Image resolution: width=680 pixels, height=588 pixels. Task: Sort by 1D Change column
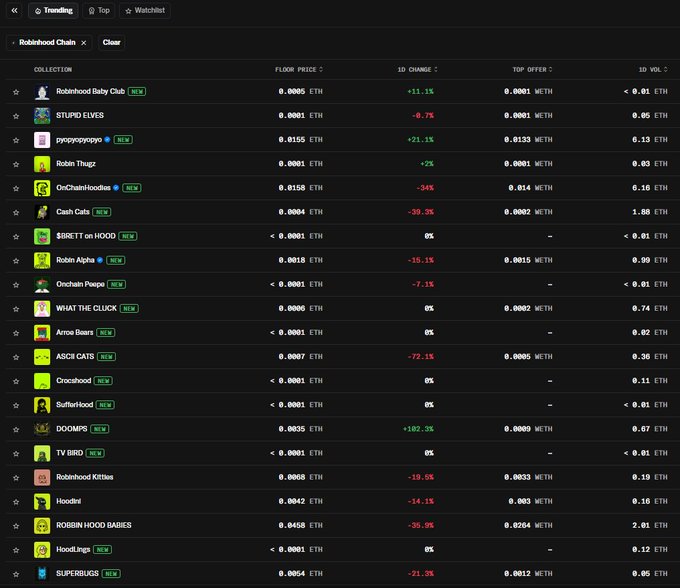(x=417, y=69)
